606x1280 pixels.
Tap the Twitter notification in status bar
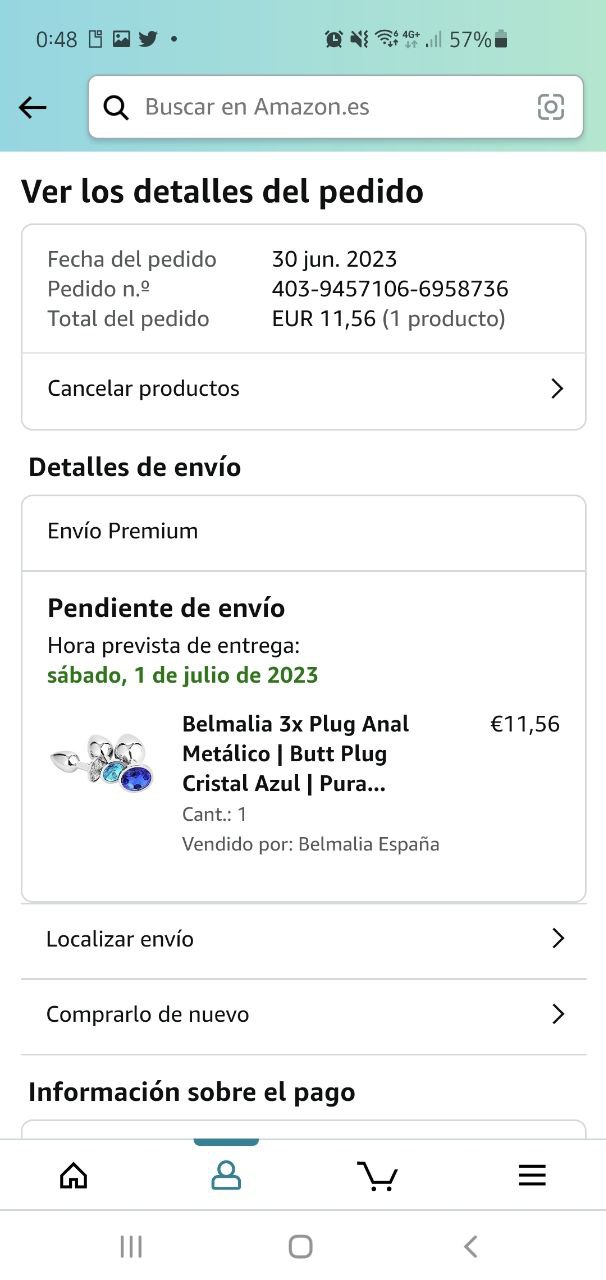[148, 39]
